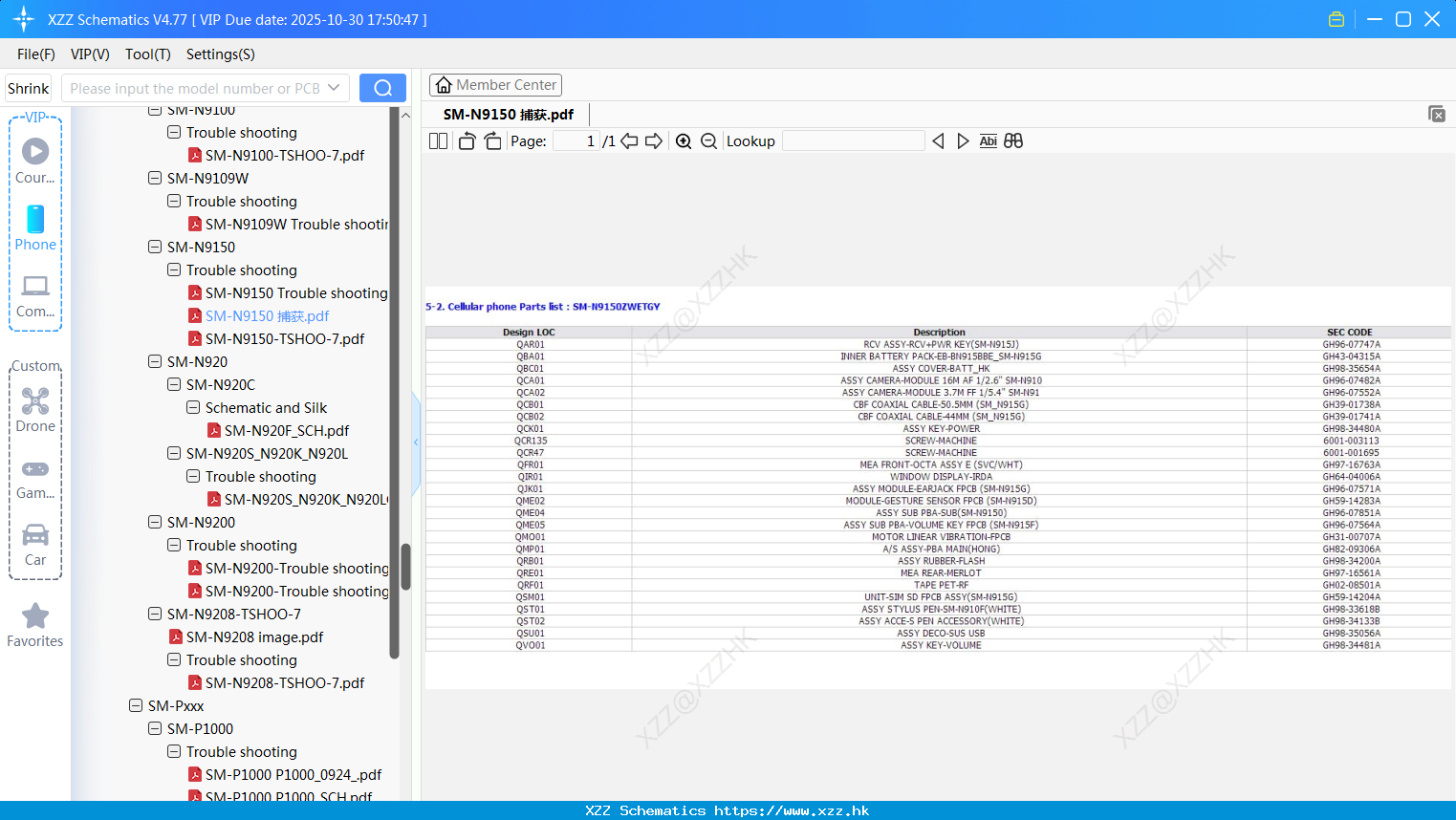This screenshot has height=820, width=1456.
Task: Toggle the Abi whole-word match icon
Action: point(988,140)
